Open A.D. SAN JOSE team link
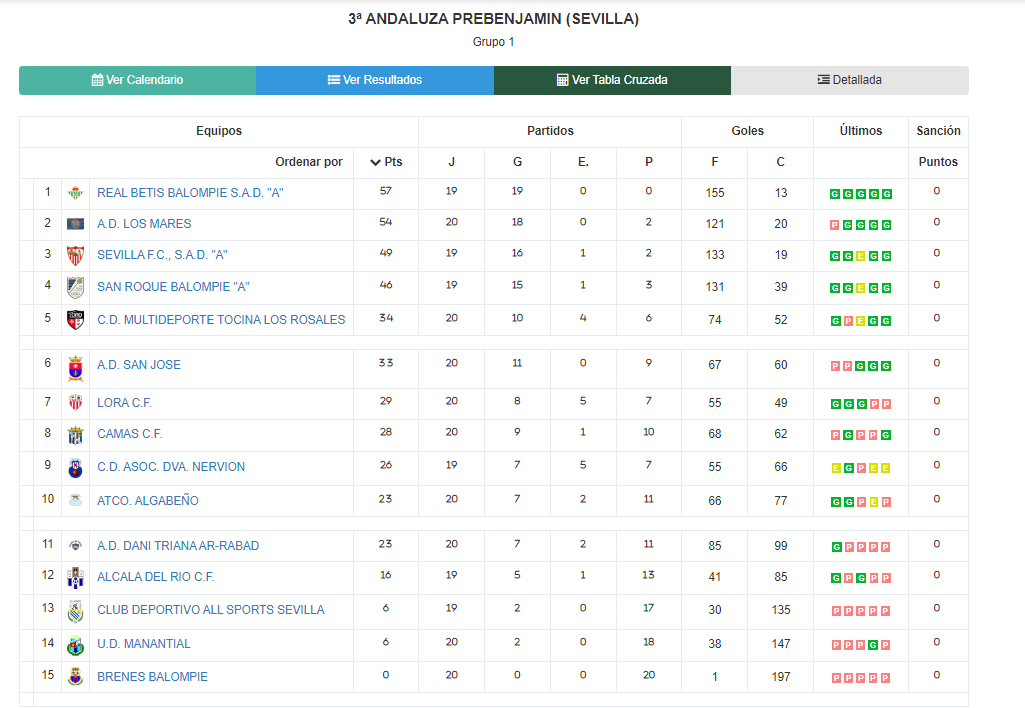This screenshot has height=708, width=1025. 139,365
